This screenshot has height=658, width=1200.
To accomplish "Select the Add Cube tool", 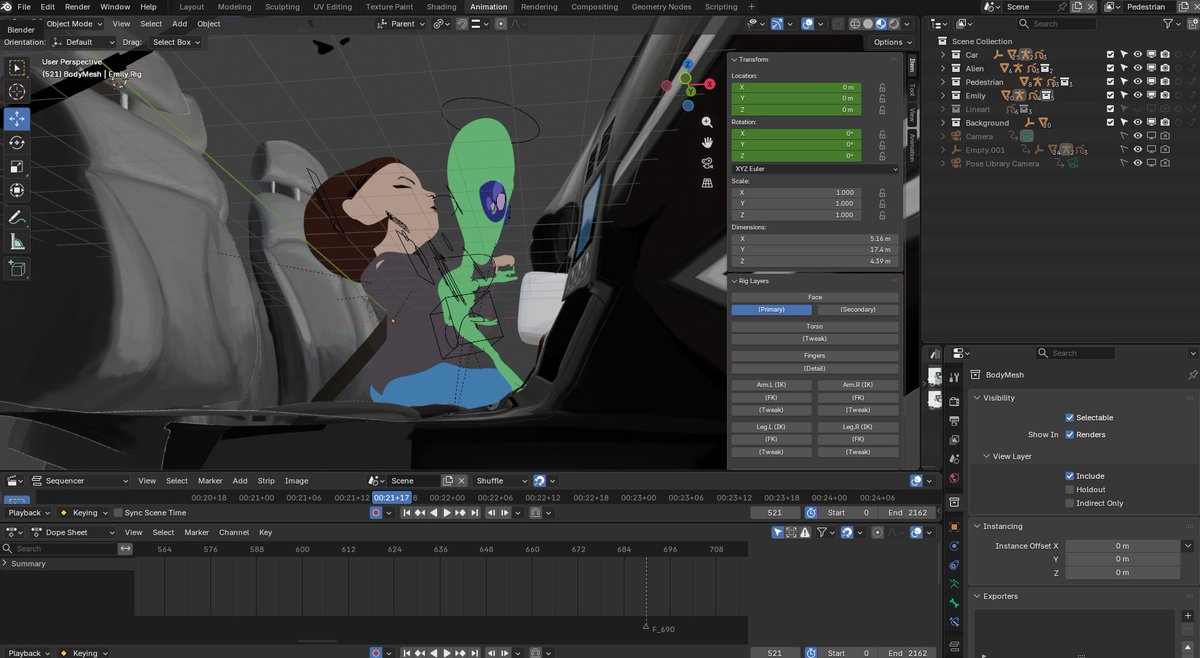I will [x=17, y=268].
